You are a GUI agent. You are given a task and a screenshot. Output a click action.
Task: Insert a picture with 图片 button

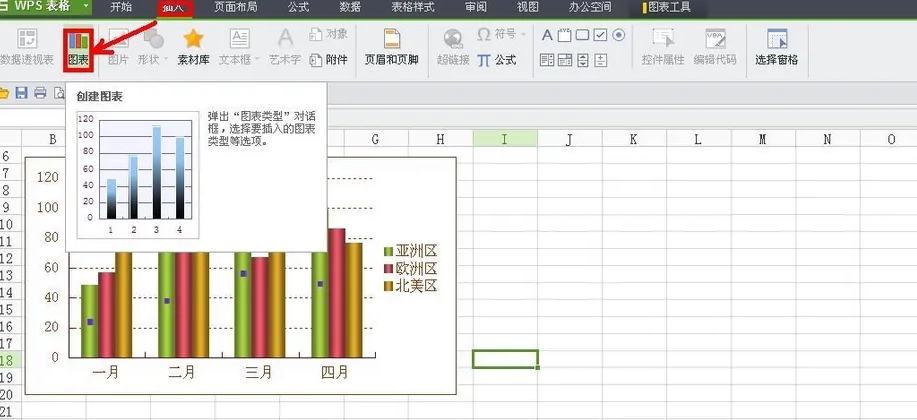click(x=118, y=48)
